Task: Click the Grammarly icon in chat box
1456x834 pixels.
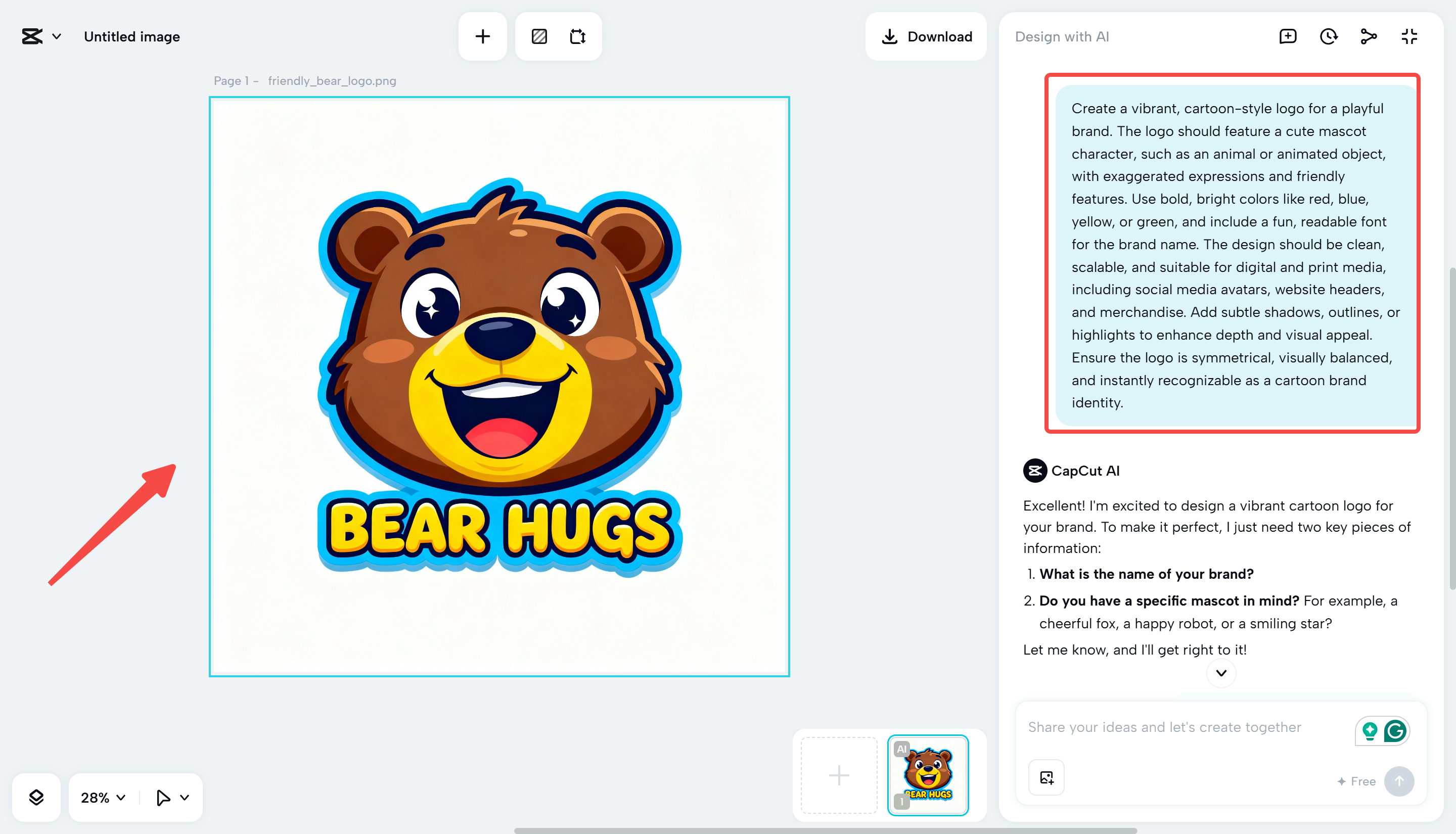Action: (1395, 731)
